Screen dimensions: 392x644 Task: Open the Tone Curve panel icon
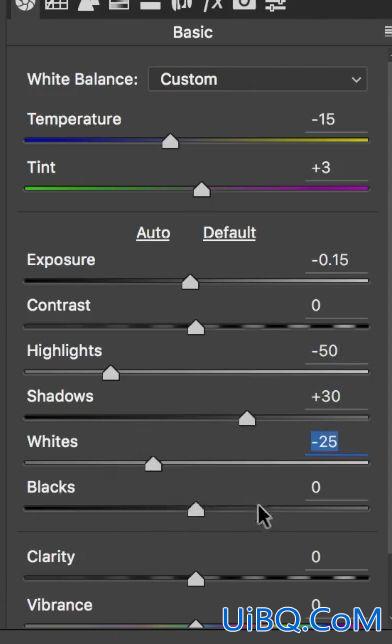click(x=56, y=4)
